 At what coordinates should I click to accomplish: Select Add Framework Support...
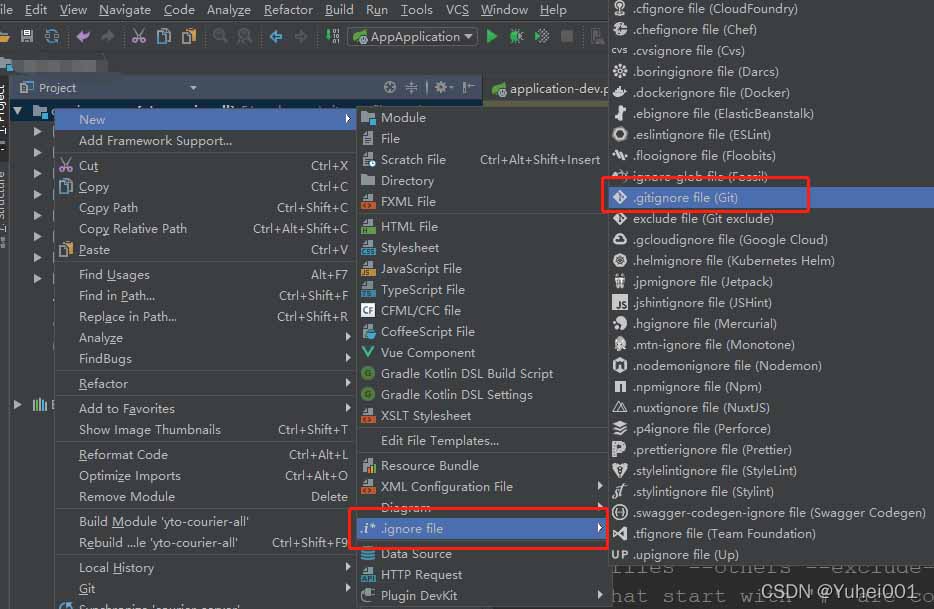point(206,141)
